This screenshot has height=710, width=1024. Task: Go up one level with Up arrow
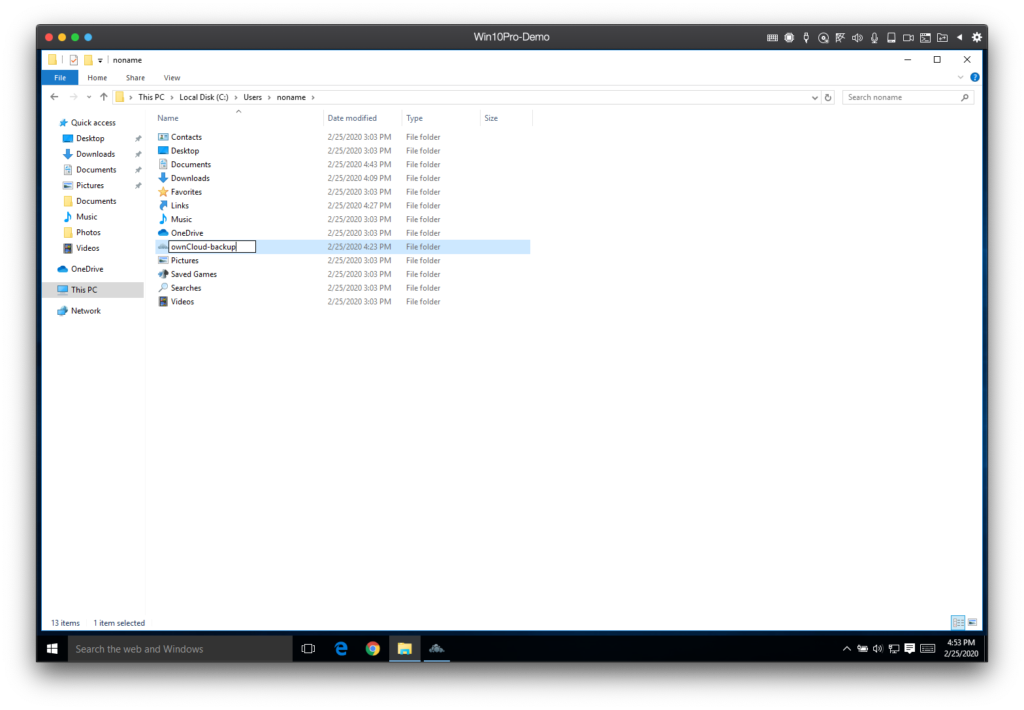pyautogui.click(x=103, y=97)
